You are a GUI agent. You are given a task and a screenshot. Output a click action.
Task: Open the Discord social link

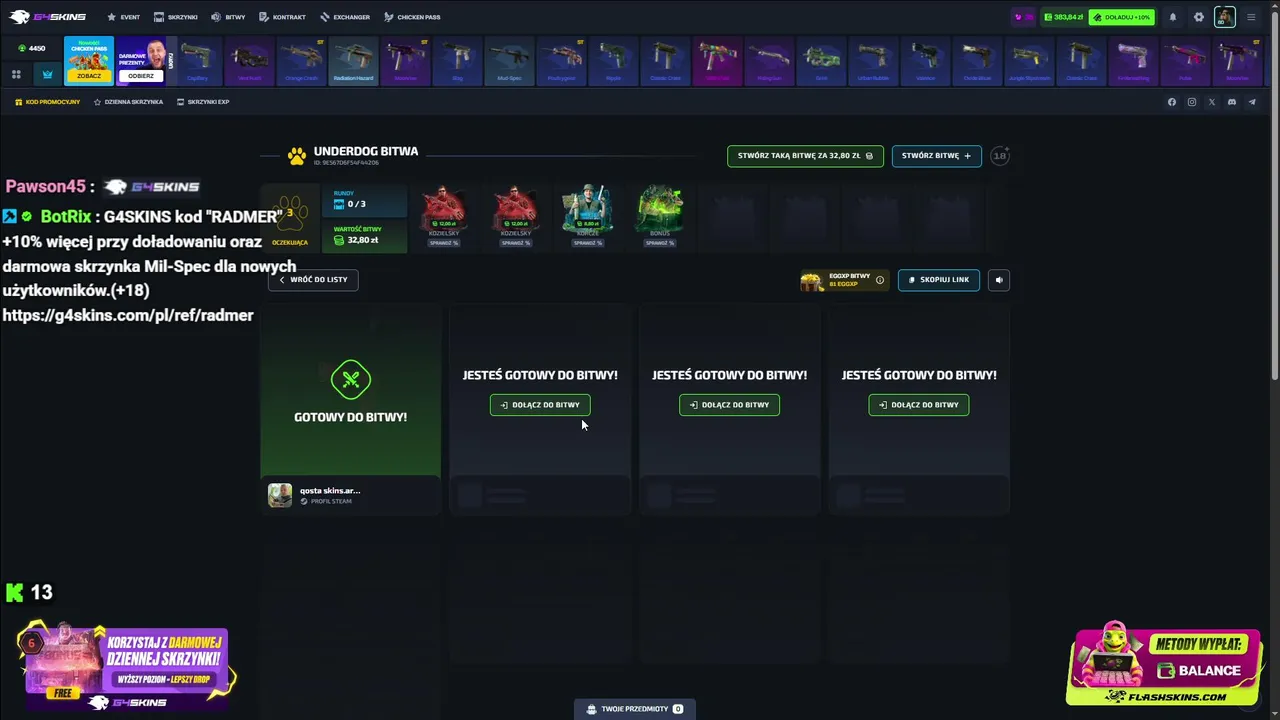[x=1232, y=102]
